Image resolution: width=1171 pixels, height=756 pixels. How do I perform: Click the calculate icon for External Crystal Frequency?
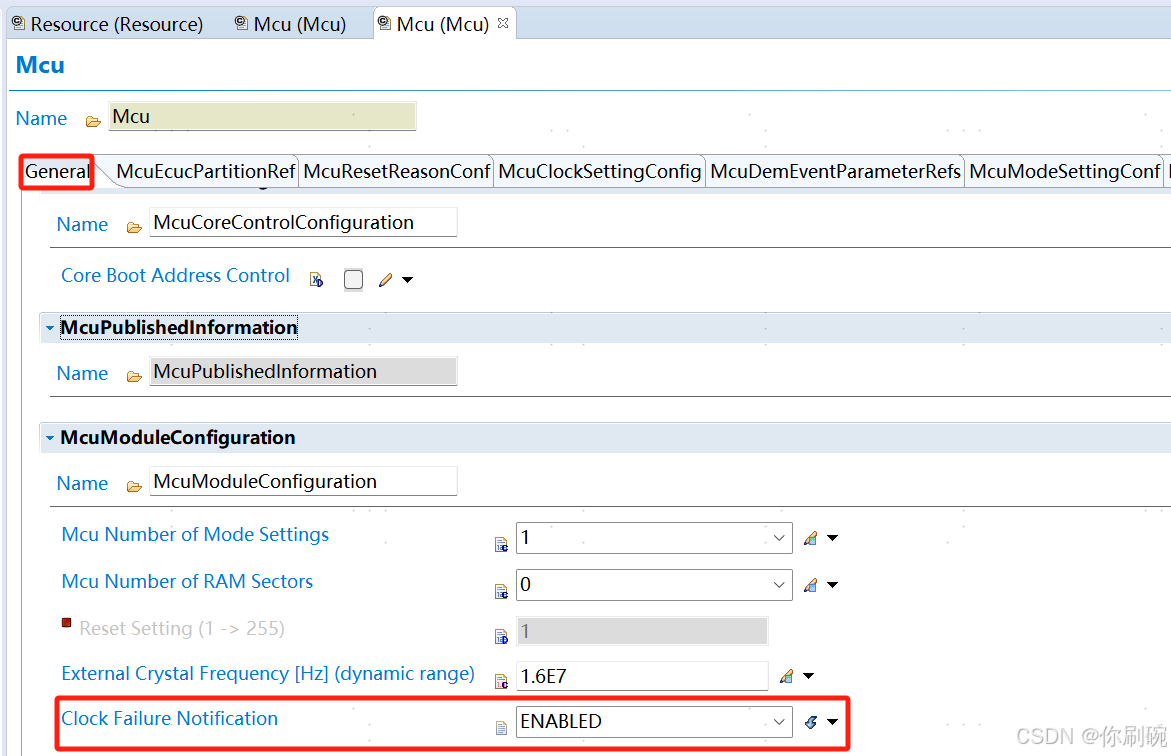(x=786, y=676)
